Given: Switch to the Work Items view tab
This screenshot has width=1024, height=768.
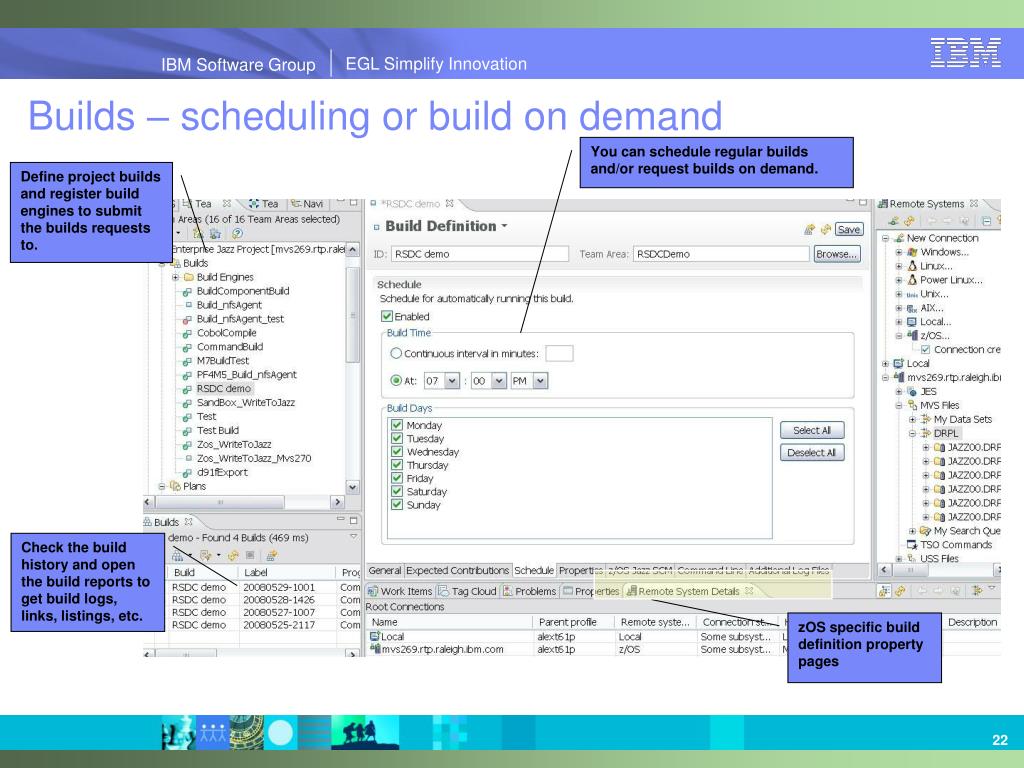Looking at the screenshot, I should tap(400, 592).
